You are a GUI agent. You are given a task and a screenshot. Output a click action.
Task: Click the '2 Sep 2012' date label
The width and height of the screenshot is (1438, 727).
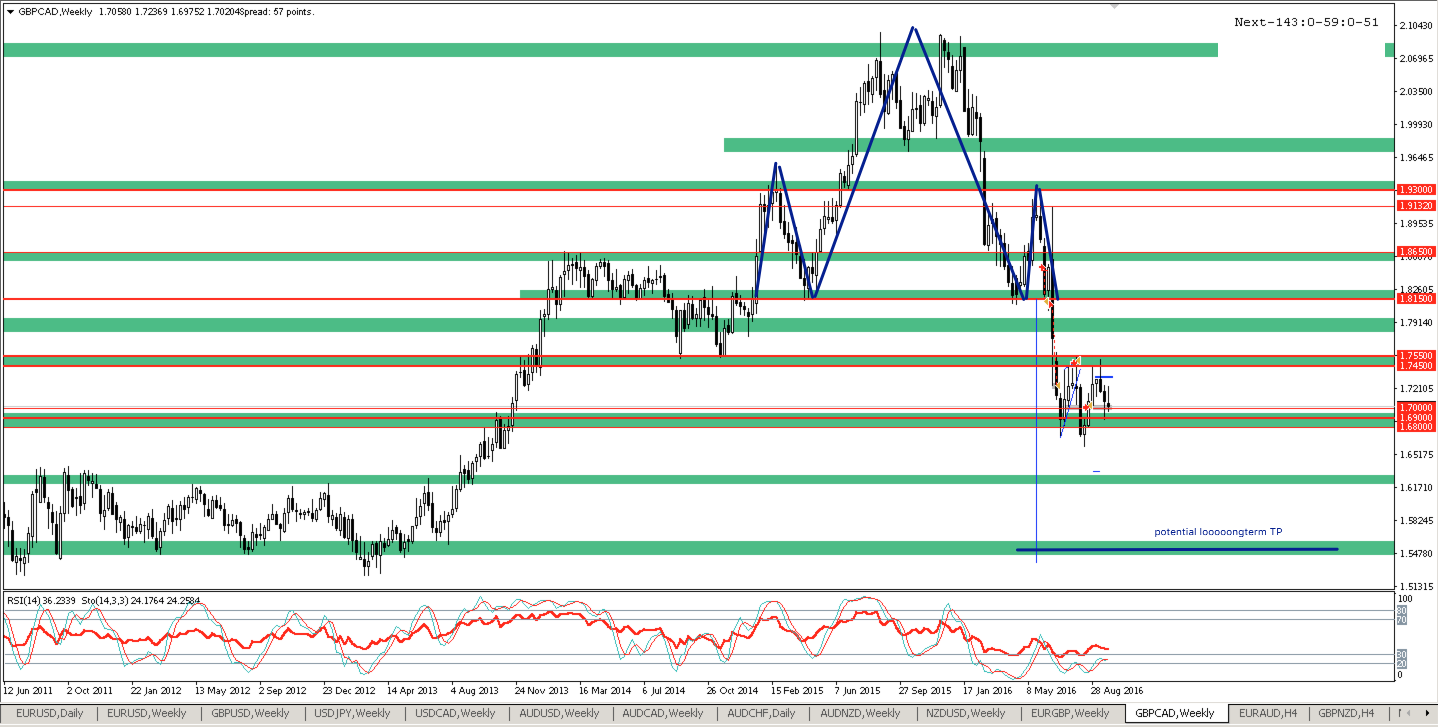pyautogui.click(x=282, y=690)
